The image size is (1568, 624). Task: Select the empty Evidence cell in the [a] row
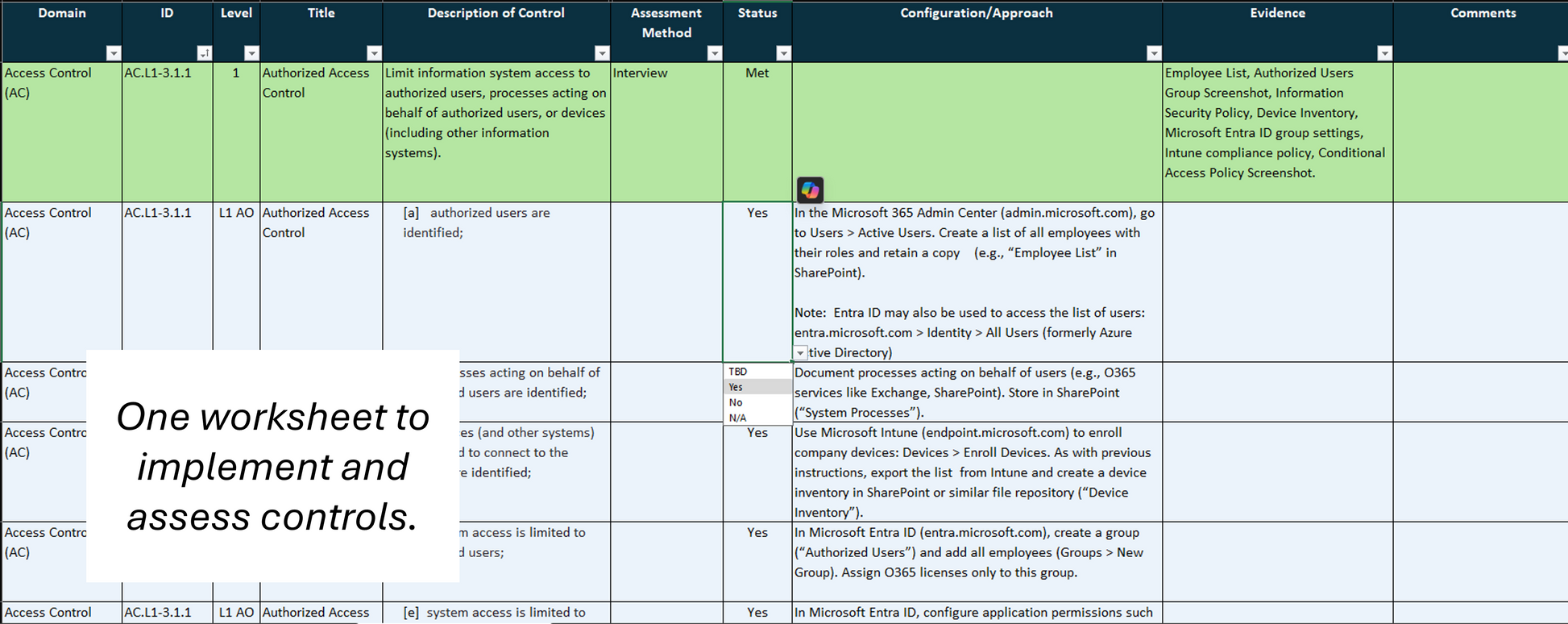(x=1277, y=282)
